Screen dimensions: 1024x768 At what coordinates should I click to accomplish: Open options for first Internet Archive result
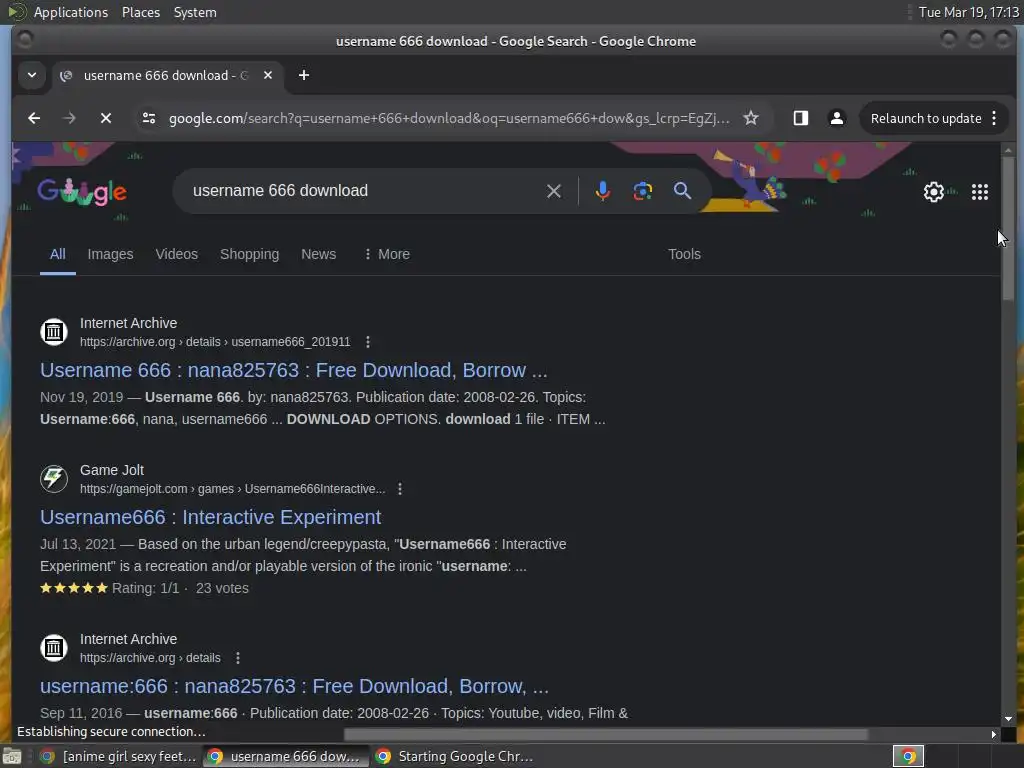(368, 342)
